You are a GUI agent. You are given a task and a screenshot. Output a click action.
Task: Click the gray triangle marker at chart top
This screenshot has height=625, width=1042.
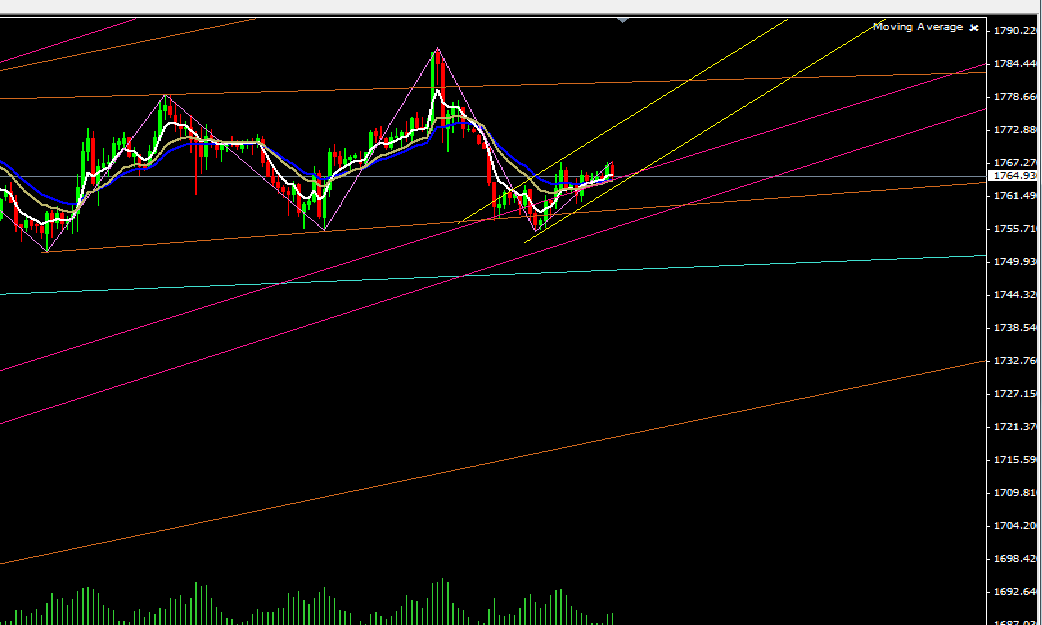tap(624, 19)
